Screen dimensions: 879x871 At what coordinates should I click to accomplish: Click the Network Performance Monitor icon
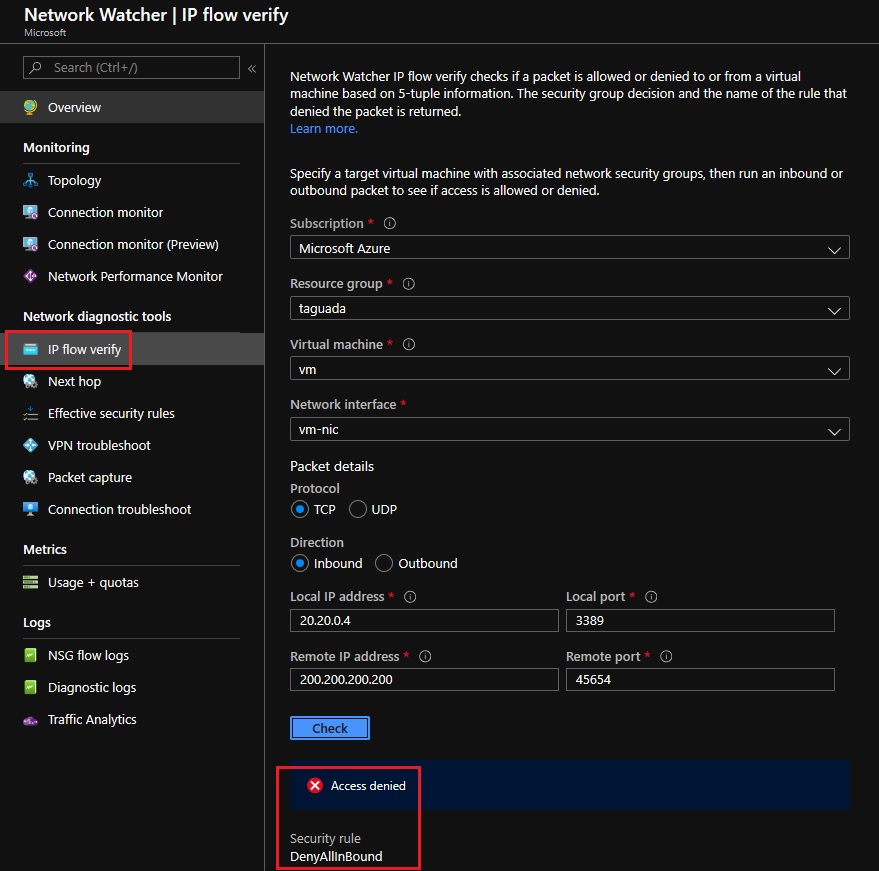[30, 276]
